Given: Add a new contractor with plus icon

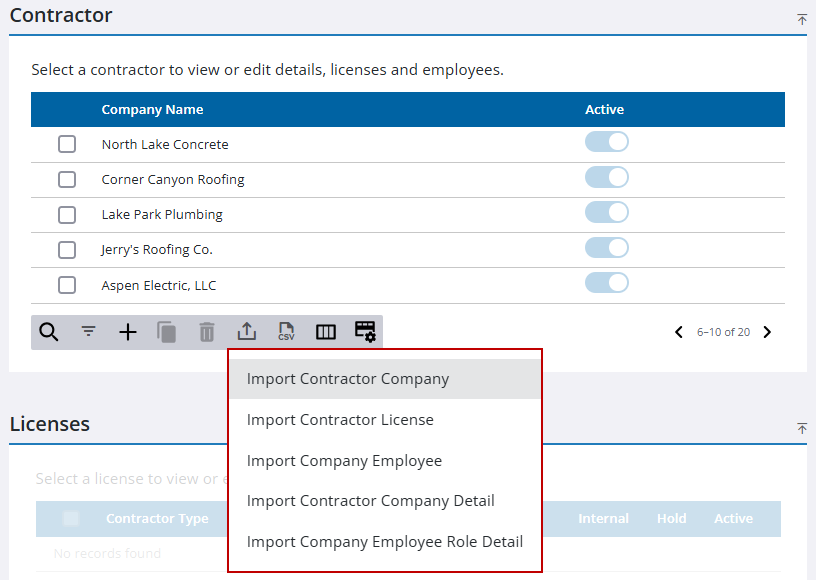Looking at the screenshot, I should [128, 332].
